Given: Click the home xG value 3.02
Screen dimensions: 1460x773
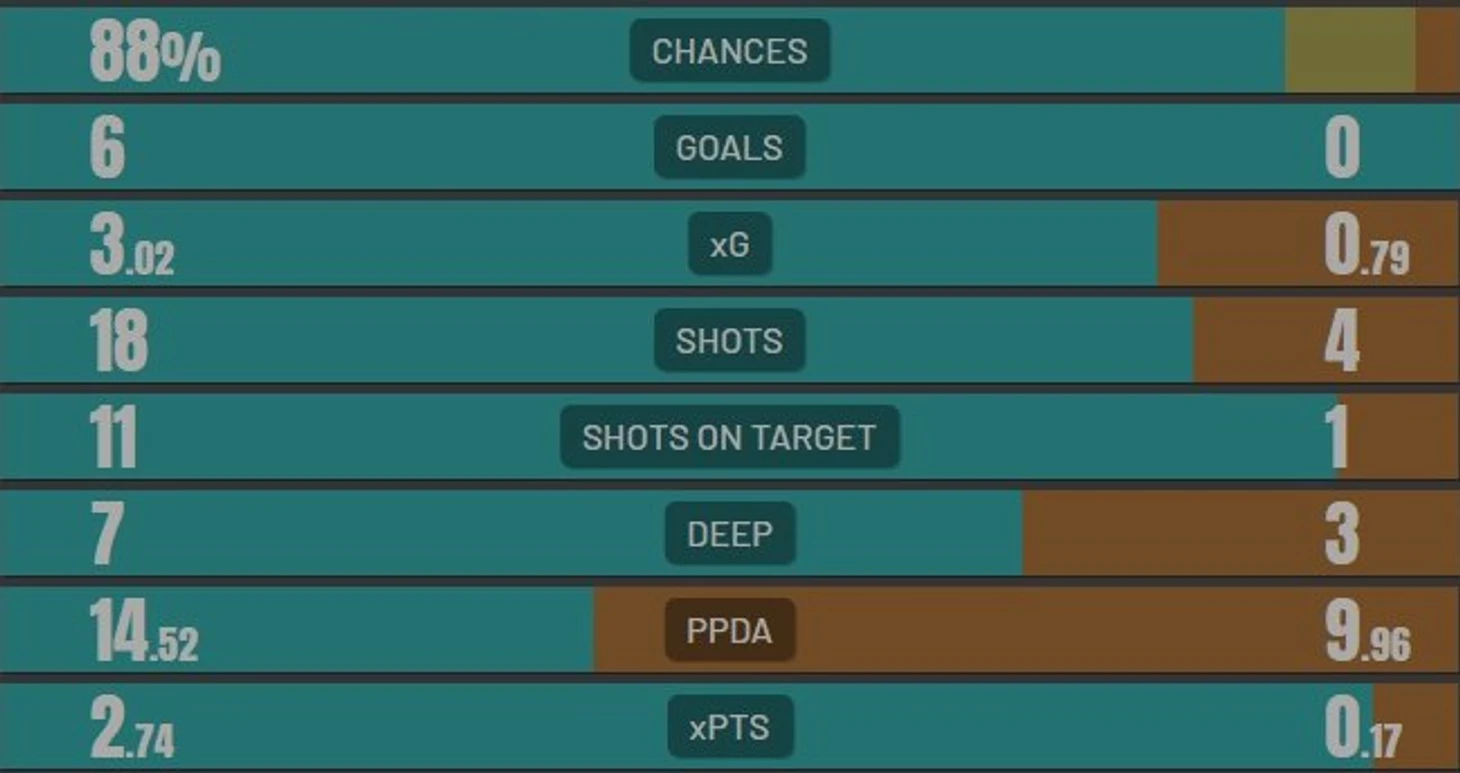Looking at the screenshot, I should click(x=132, y=245).
